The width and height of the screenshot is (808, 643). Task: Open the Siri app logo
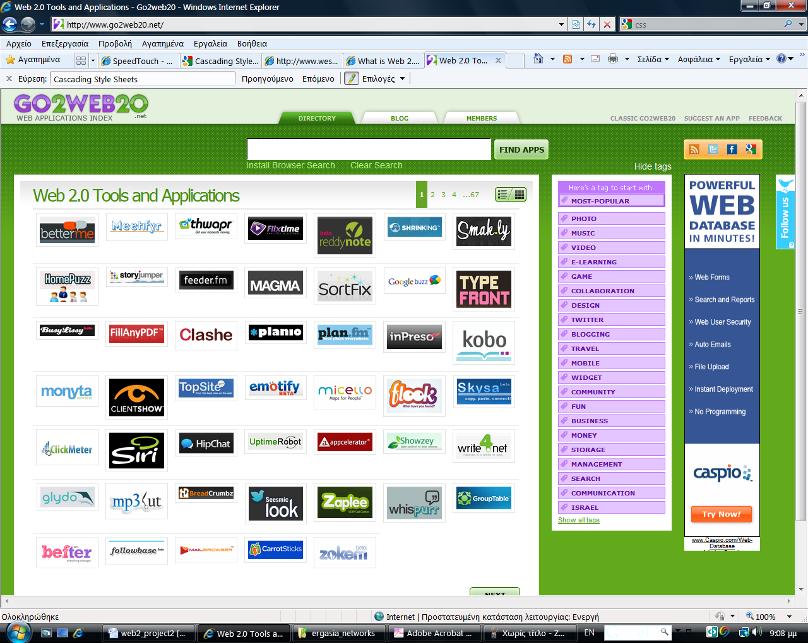click(x=136, y=451)
